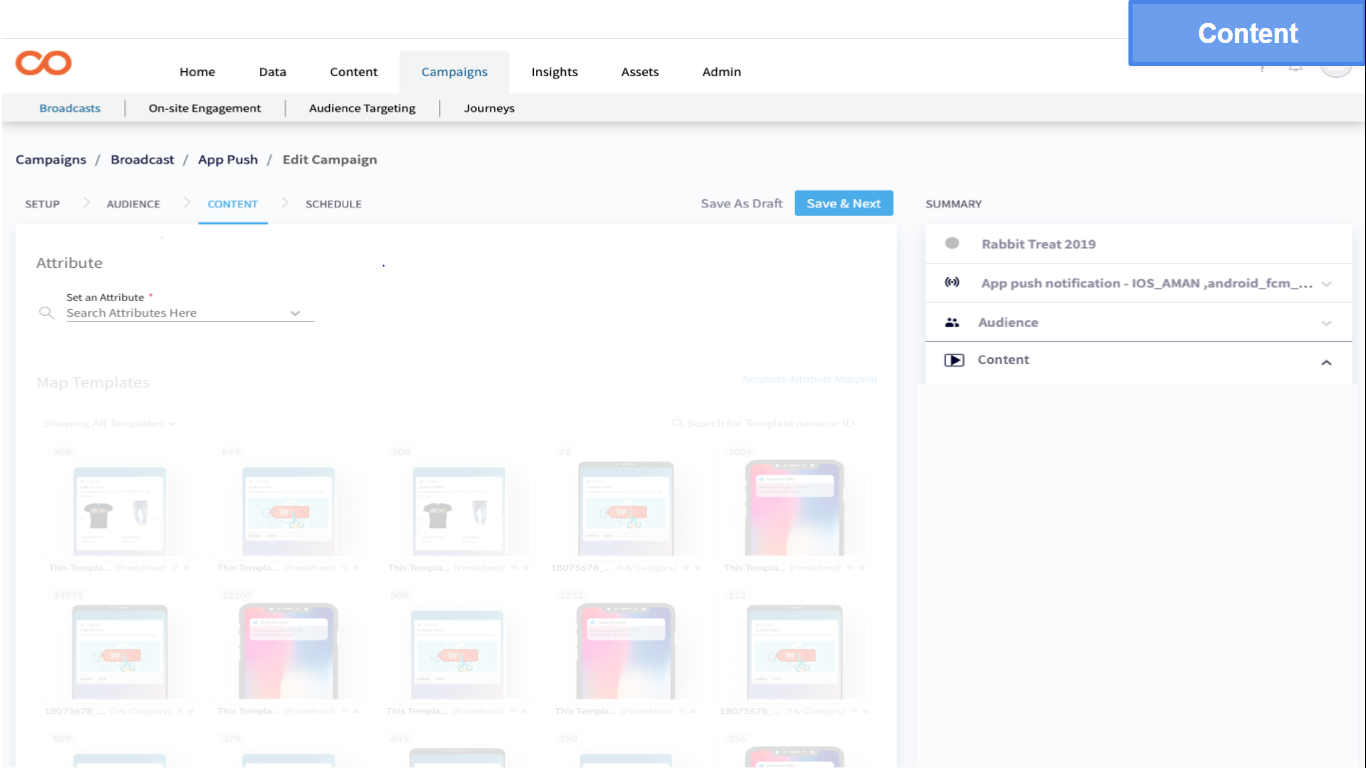Click the Save & Next button
Image resolution: width=1366 pixels, height=768 pixels.
tap(844, 203)
